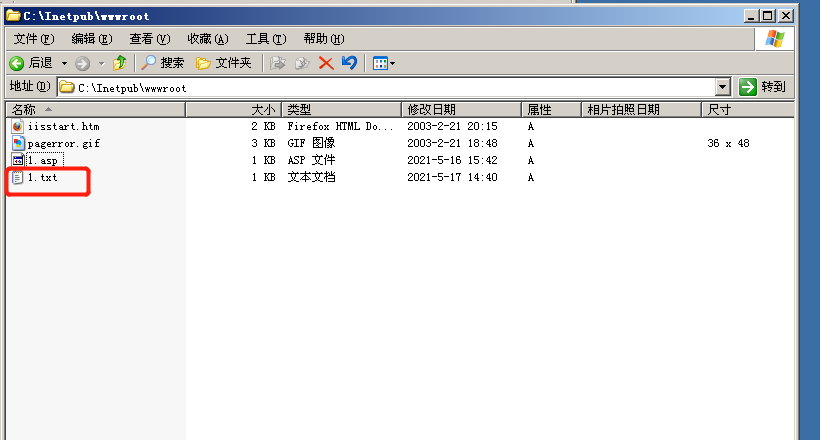The height and width of the screenshot is (440, 820).
Task: Sort by 属性 column header
Action: (x=552, y=110)
